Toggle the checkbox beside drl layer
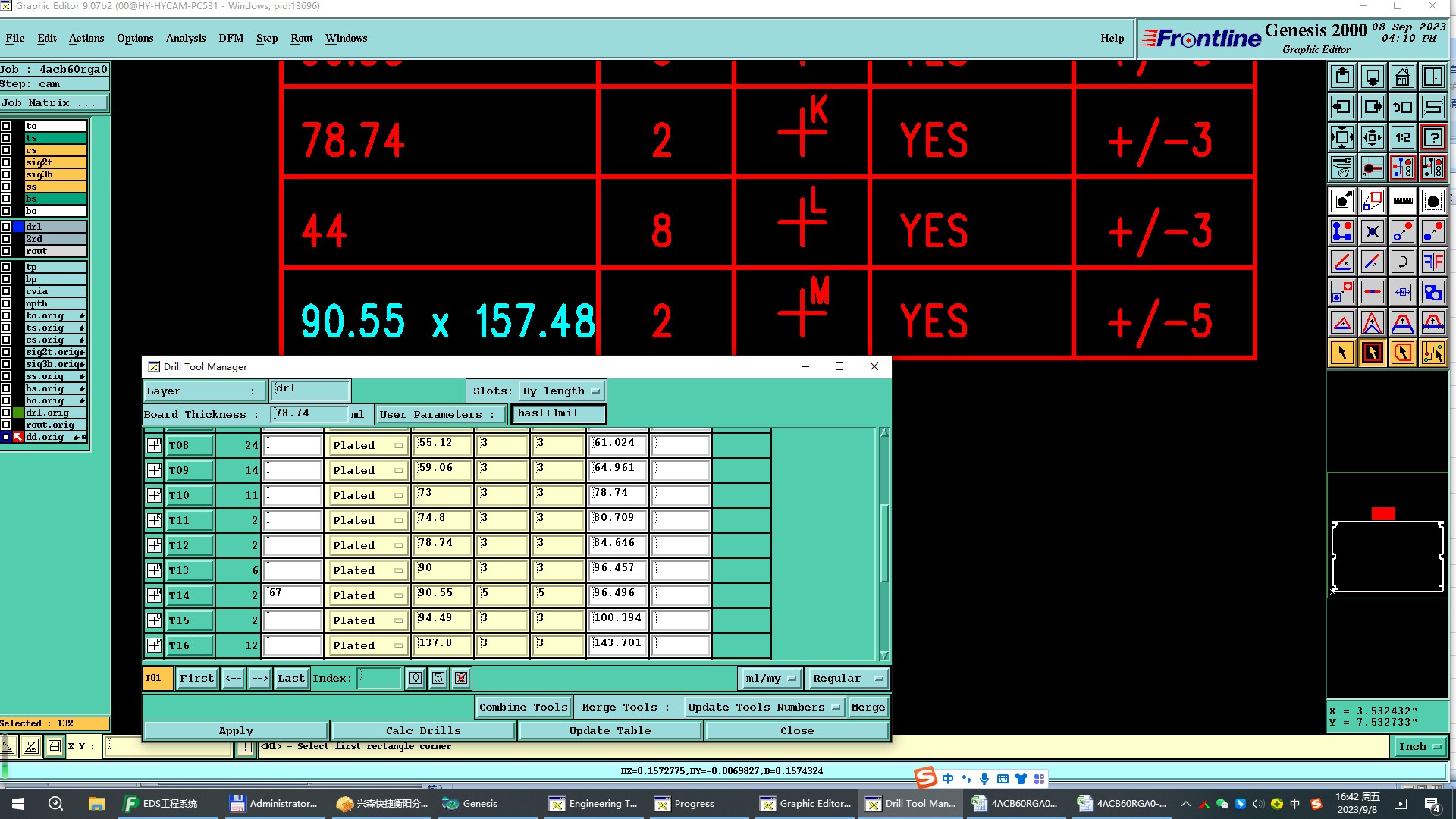Screen dimensions: 1456x819 pos(6,227)
